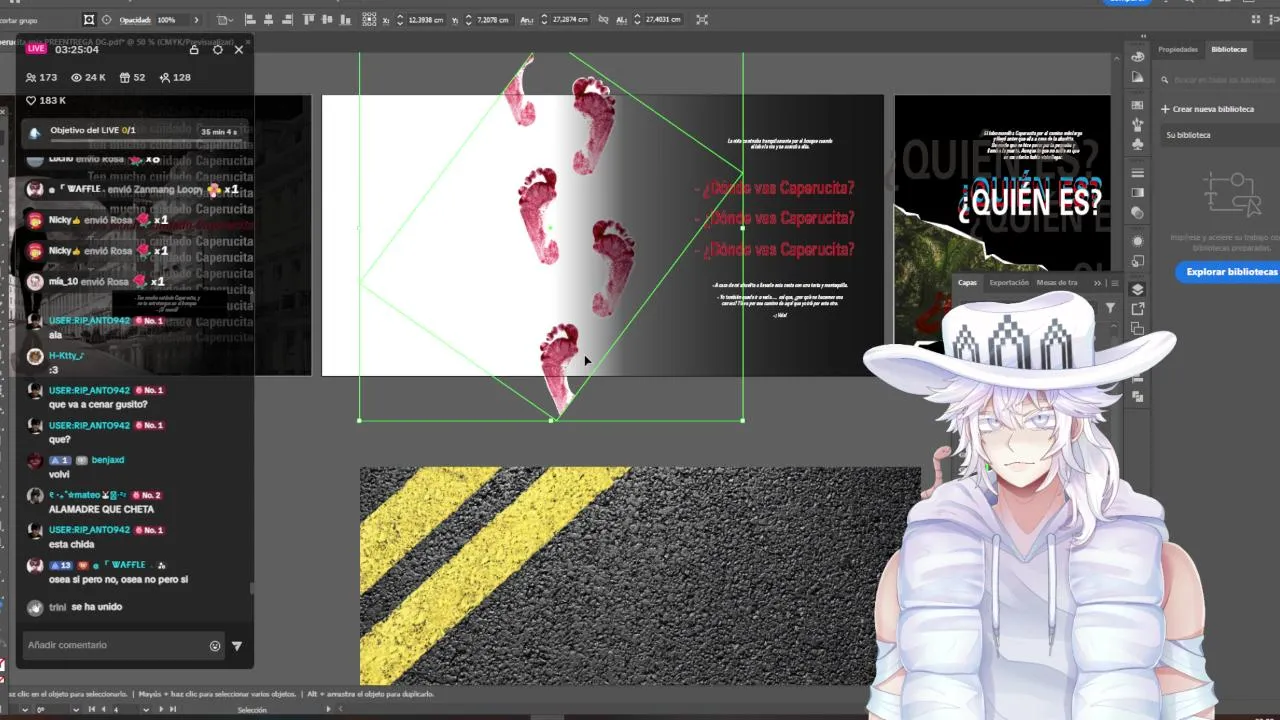Align objects to vertical center
Screen dimensions: 1280x720
[x=327, y=20]
